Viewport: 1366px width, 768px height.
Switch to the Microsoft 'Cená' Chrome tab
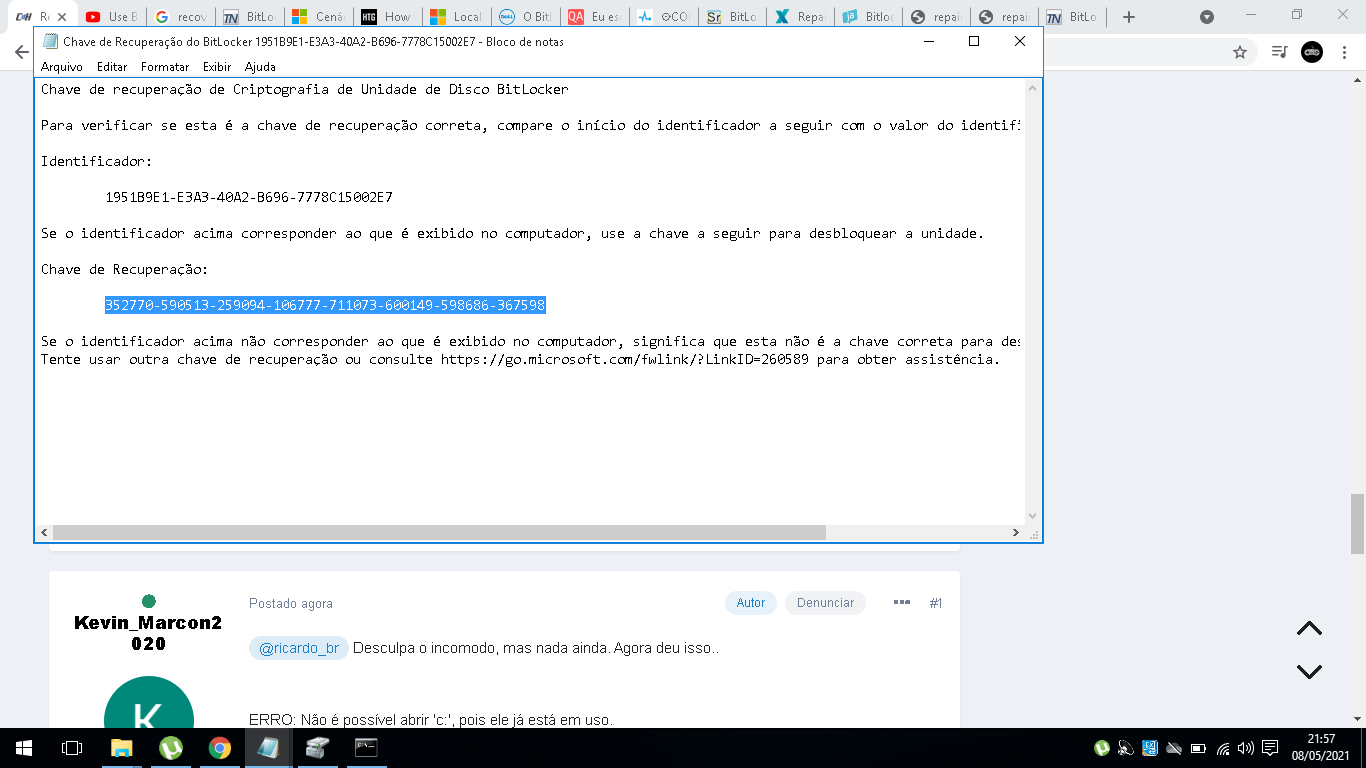point(317,17)
